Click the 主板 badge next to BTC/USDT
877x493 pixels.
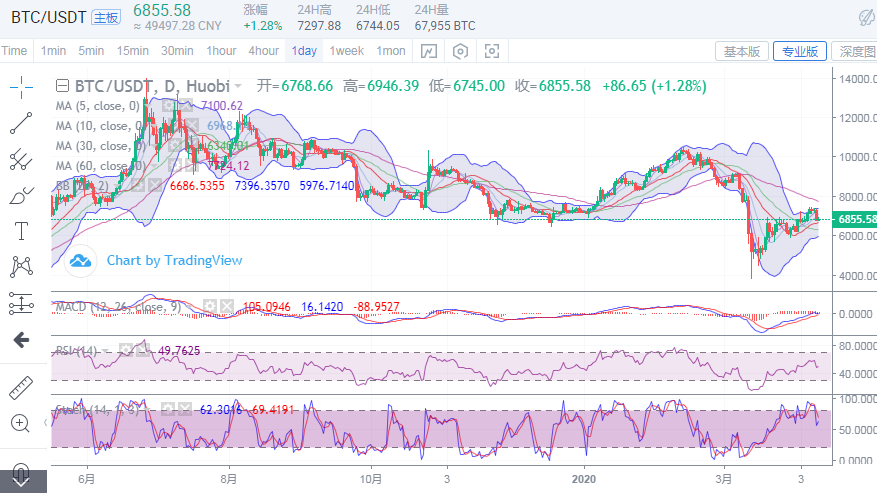coord(106,18)
